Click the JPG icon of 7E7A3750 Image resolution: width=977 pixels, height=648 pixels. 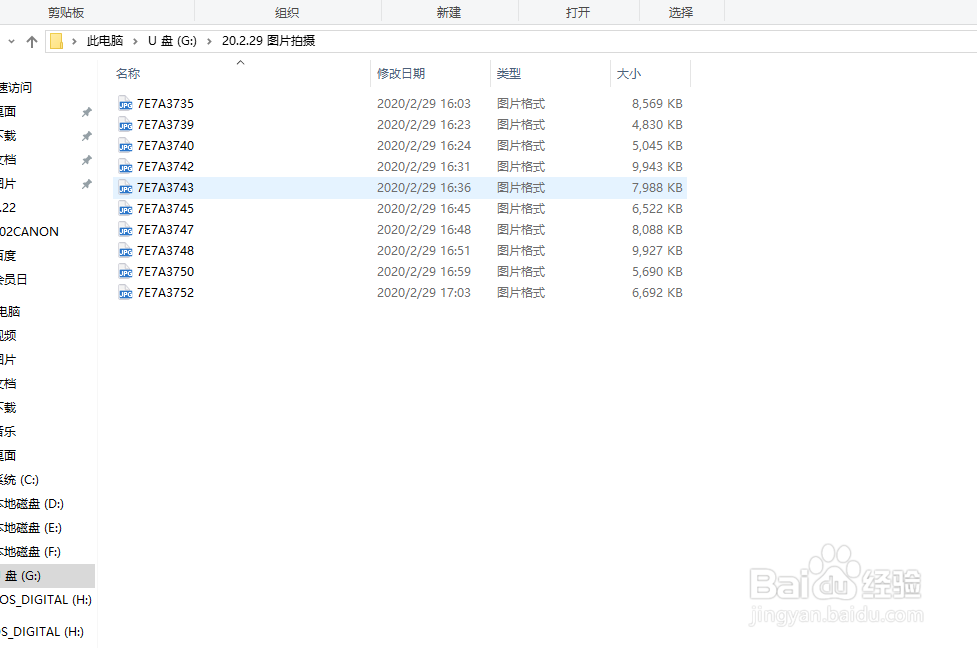click(125, 272)
